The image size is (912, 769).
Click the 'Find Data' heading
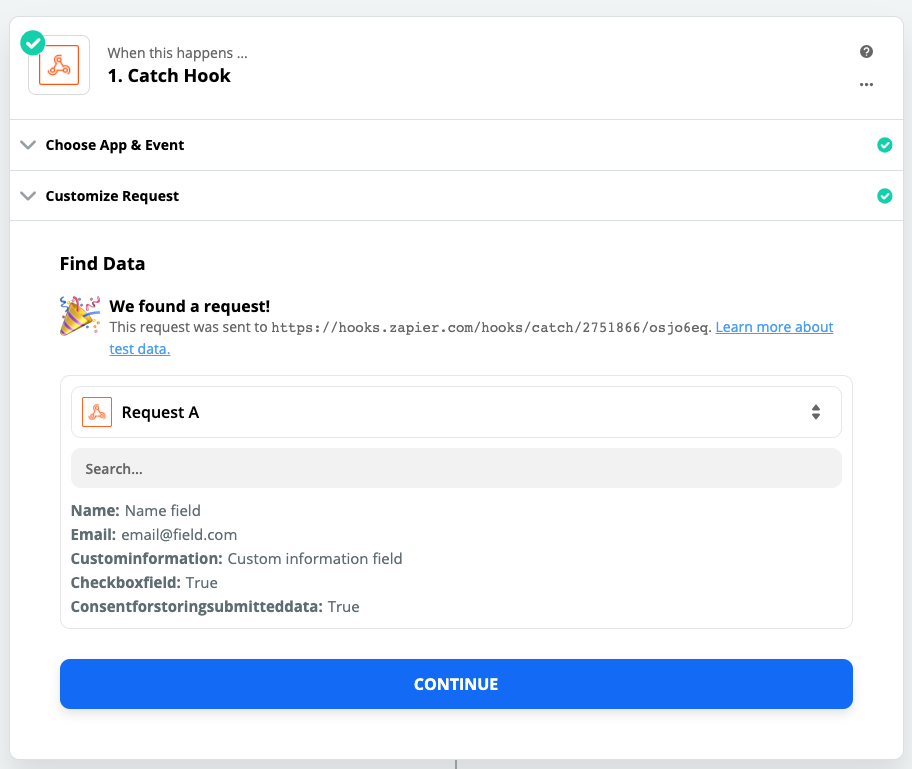point(102,264)
